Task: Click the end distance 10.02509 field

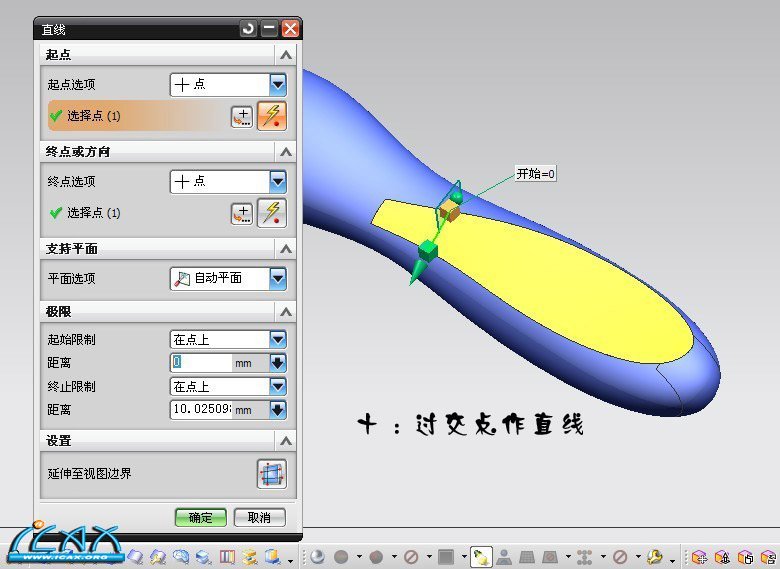Action: [201, 410]
